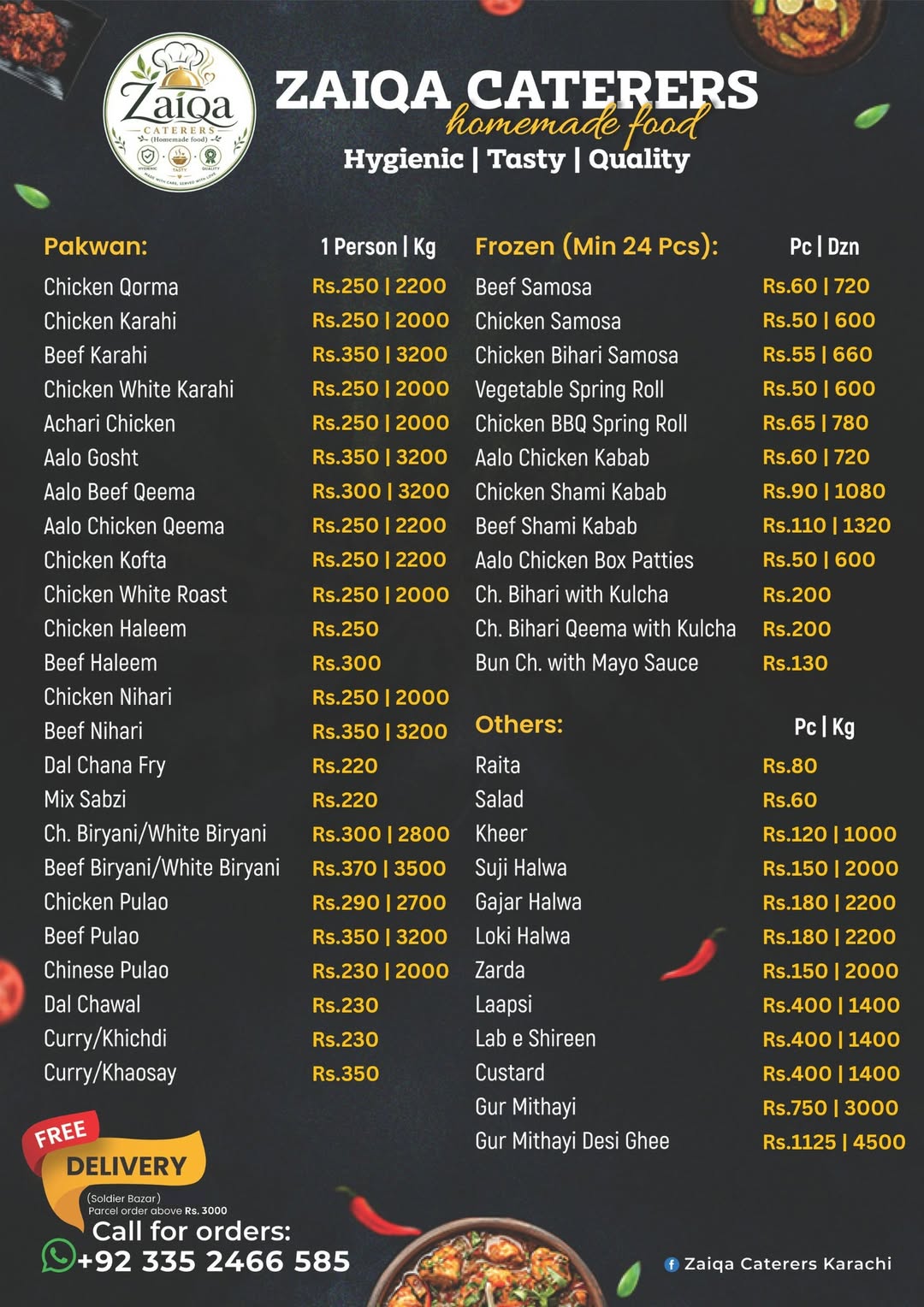Select the Others section heading
The image size is (924, 1307).
tap(519, 724)
